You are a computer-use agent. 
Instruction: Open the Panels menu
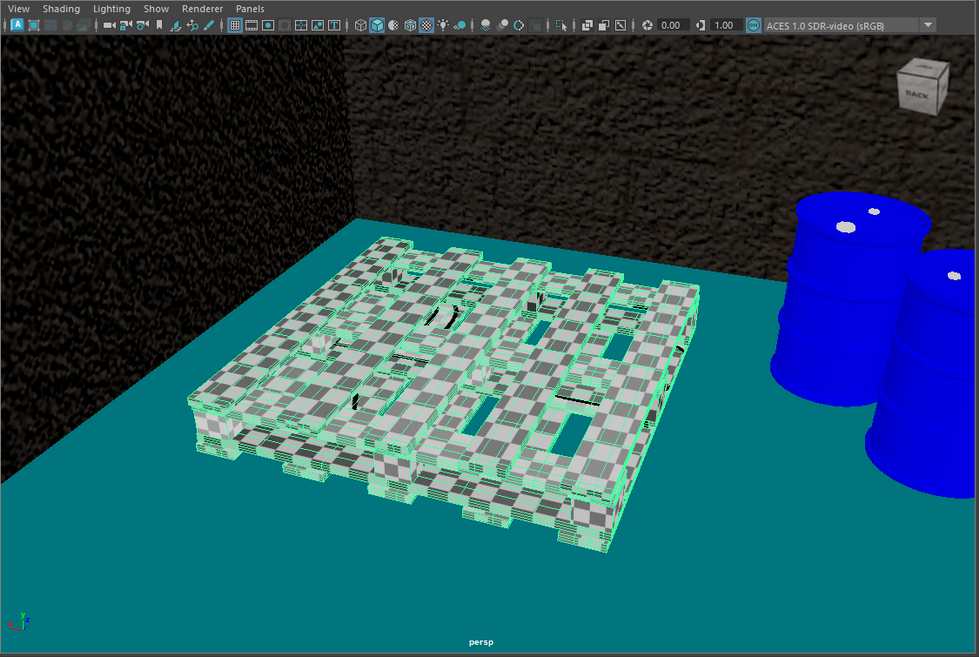click(249, 8)
